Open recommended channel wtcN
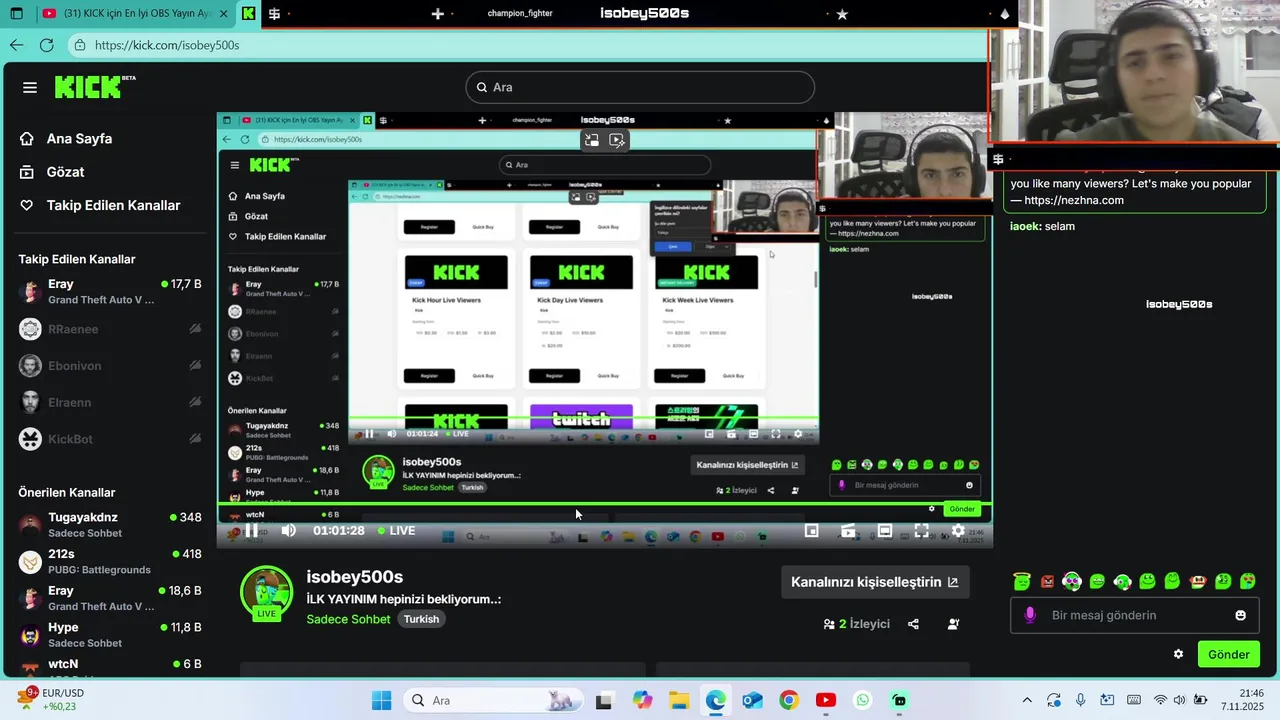 110,665
